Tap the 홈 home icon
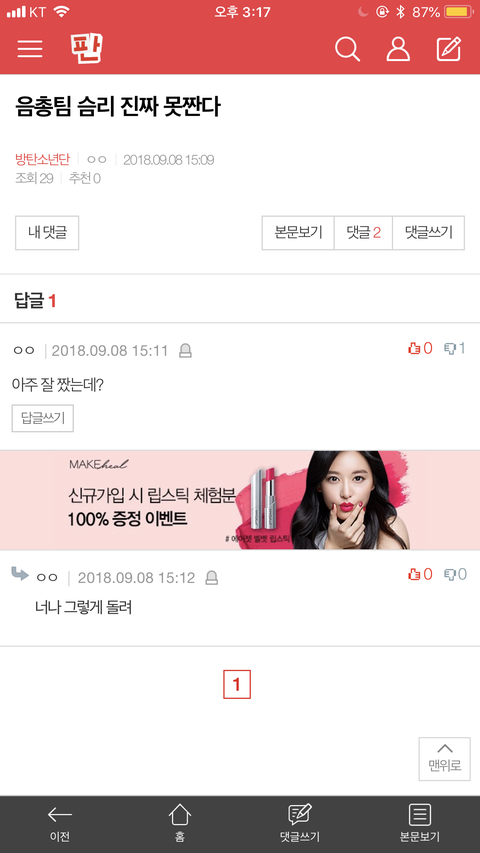The image size is (480, 853). pyautogui.click(x=180, y=814)
